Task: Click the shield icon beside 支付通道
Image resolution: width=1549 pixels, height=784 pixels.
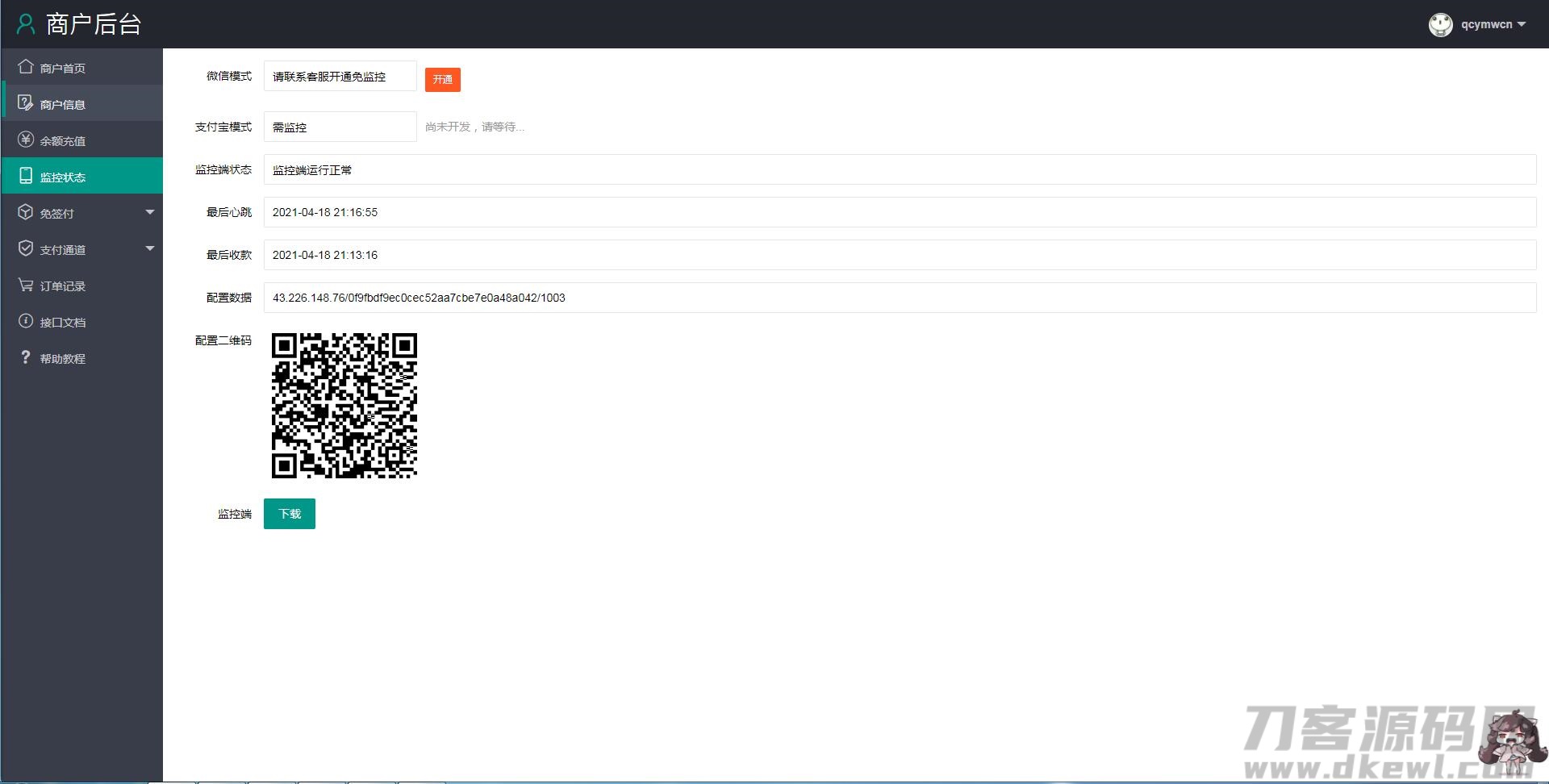Action: (x=26, y=248)
